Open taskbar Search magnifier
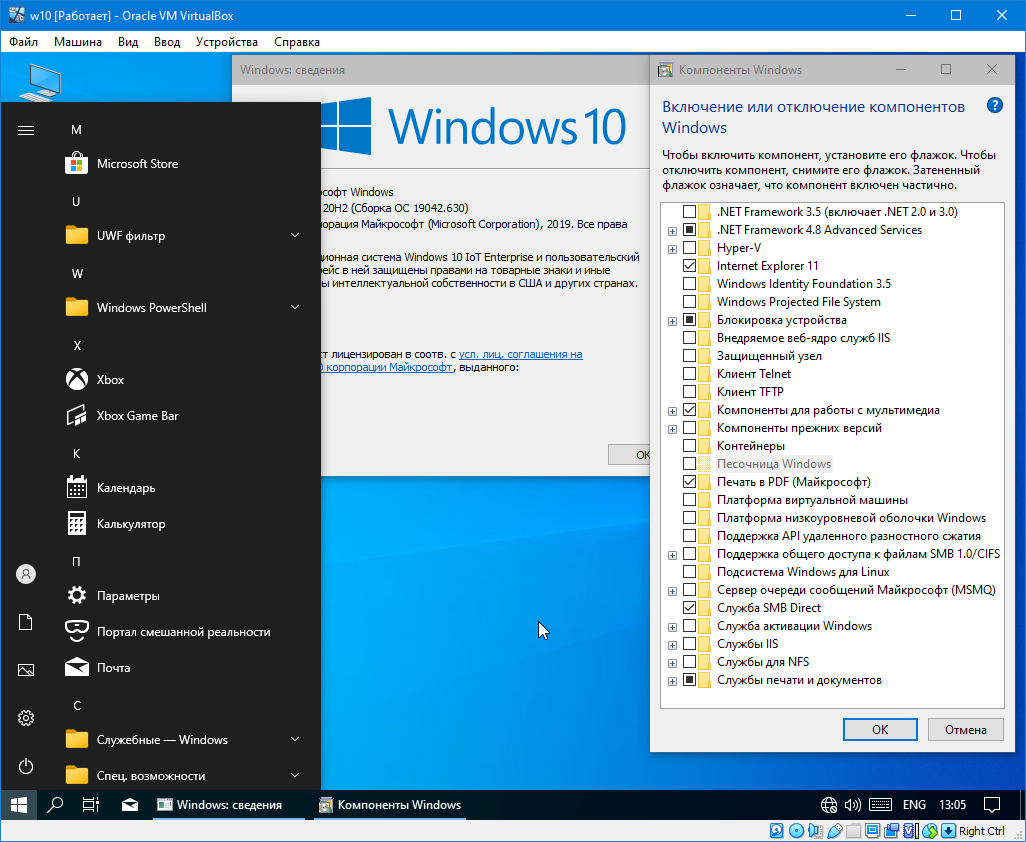The width and height of the screenshot is (1026, 842). pyautogui.click(x=55, y=805)
